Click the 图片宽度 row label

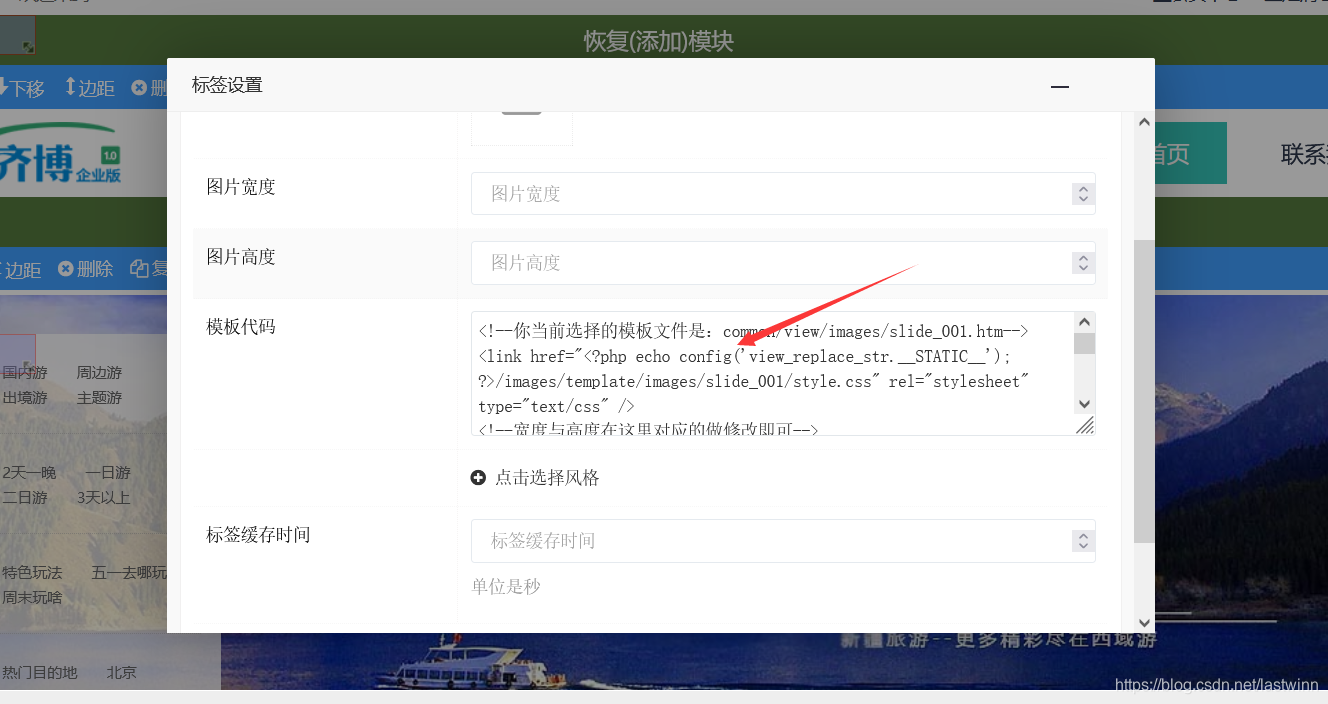[x=241, y=187]
